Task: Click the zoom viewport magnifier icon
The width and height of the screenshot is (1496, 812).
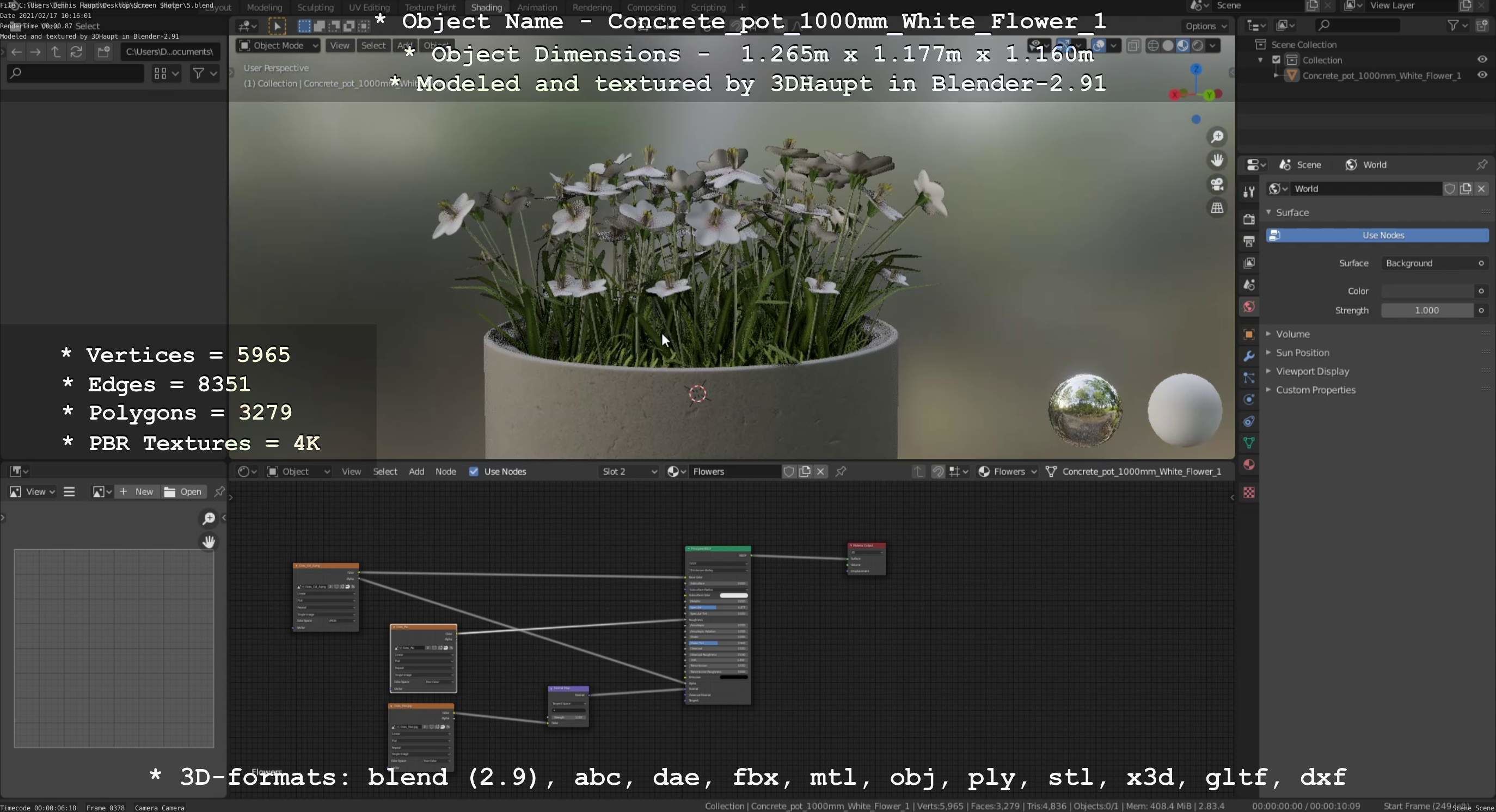Action: 1217,137
